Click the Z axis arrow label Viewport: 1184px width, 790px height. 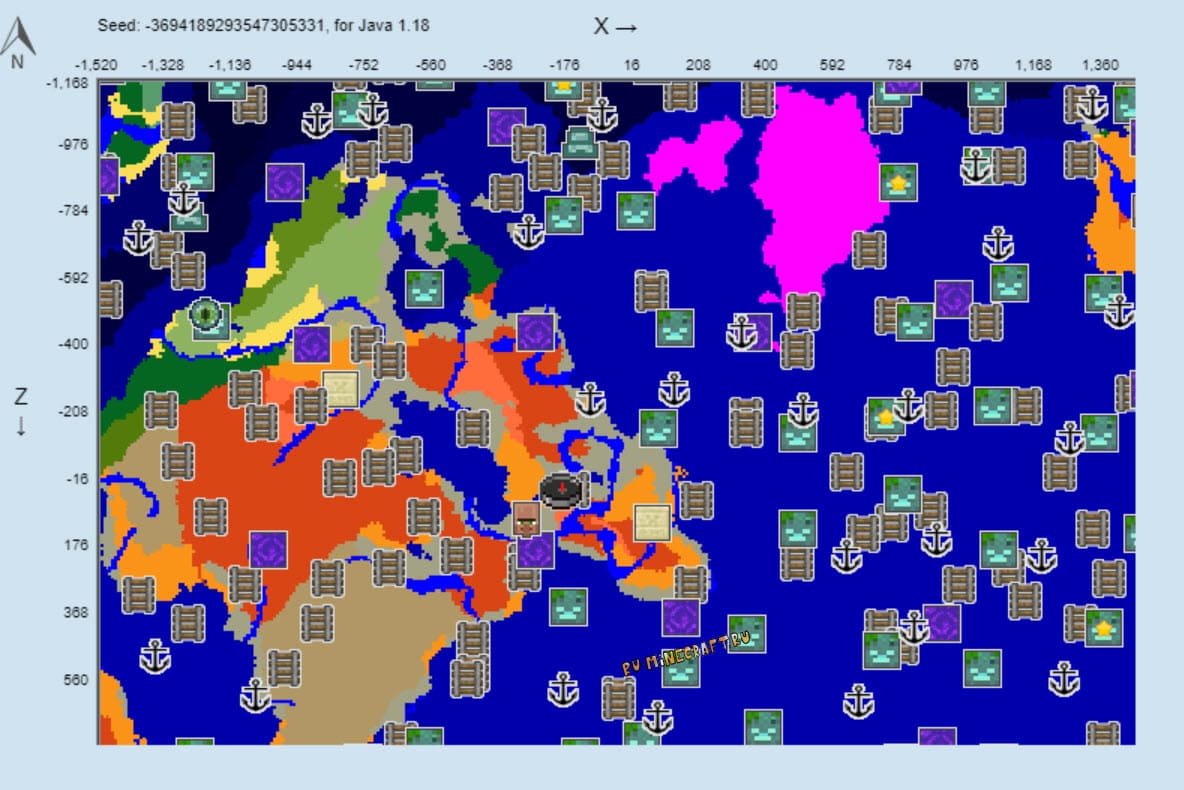tap(21, 412)
